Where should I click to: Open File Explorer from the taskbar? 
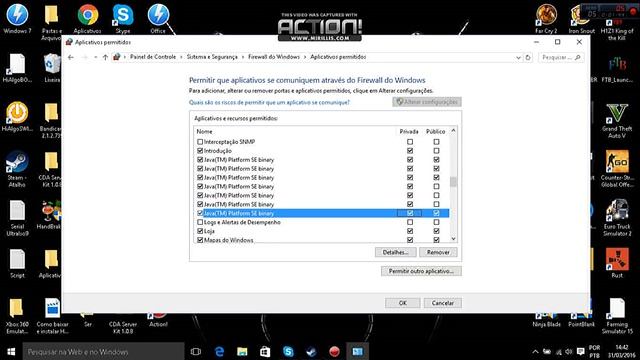tap(242, 351)
